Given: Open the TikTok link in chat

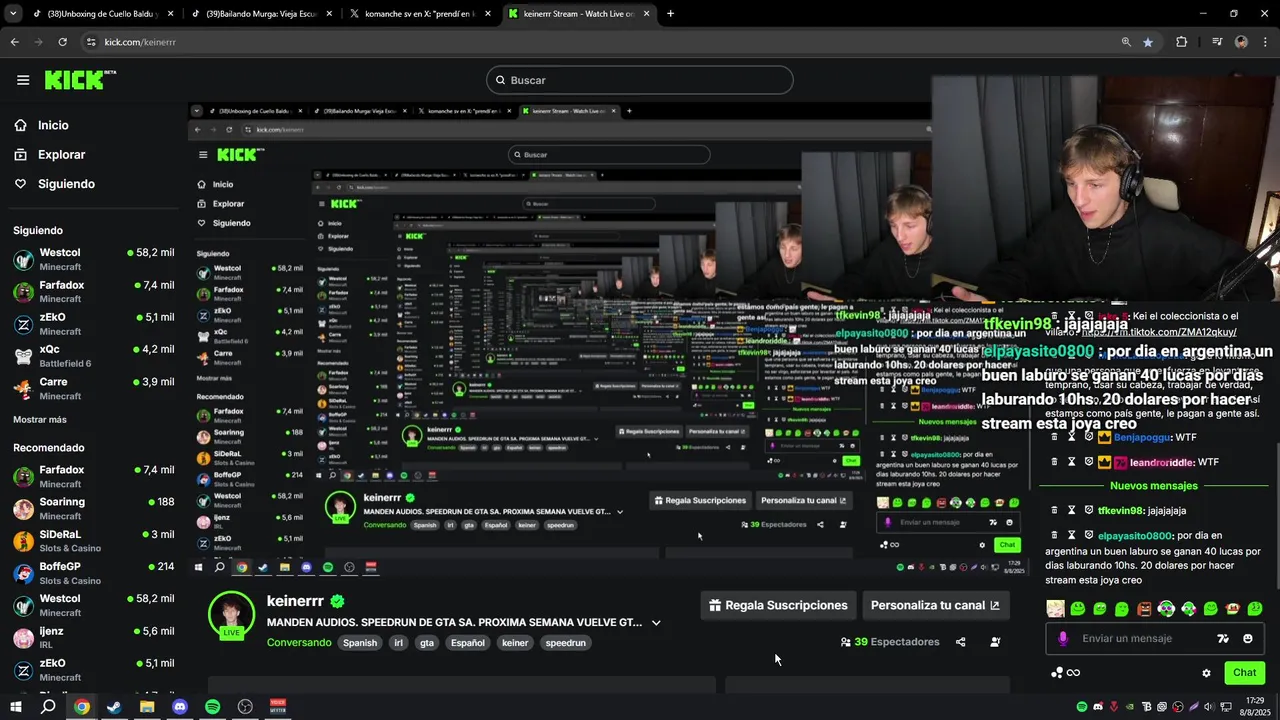Looking at the screenshot, I should pos(1159,332).
